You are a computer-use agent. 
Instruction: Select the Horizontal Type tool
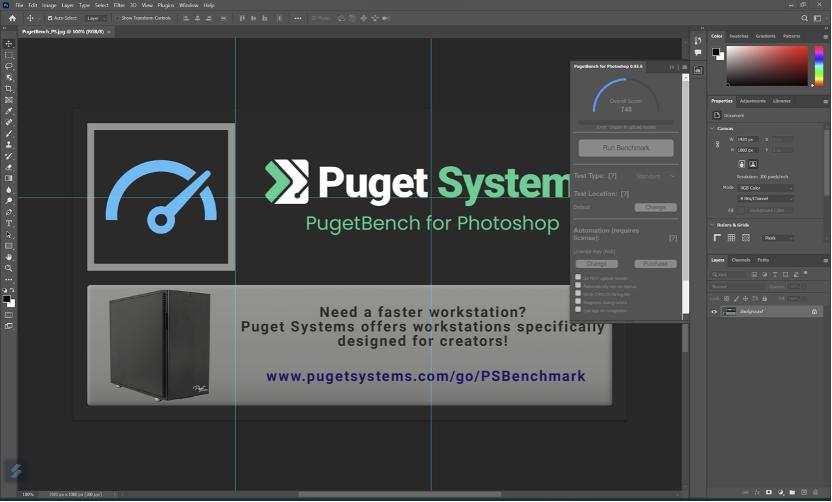tap(8, 223)
